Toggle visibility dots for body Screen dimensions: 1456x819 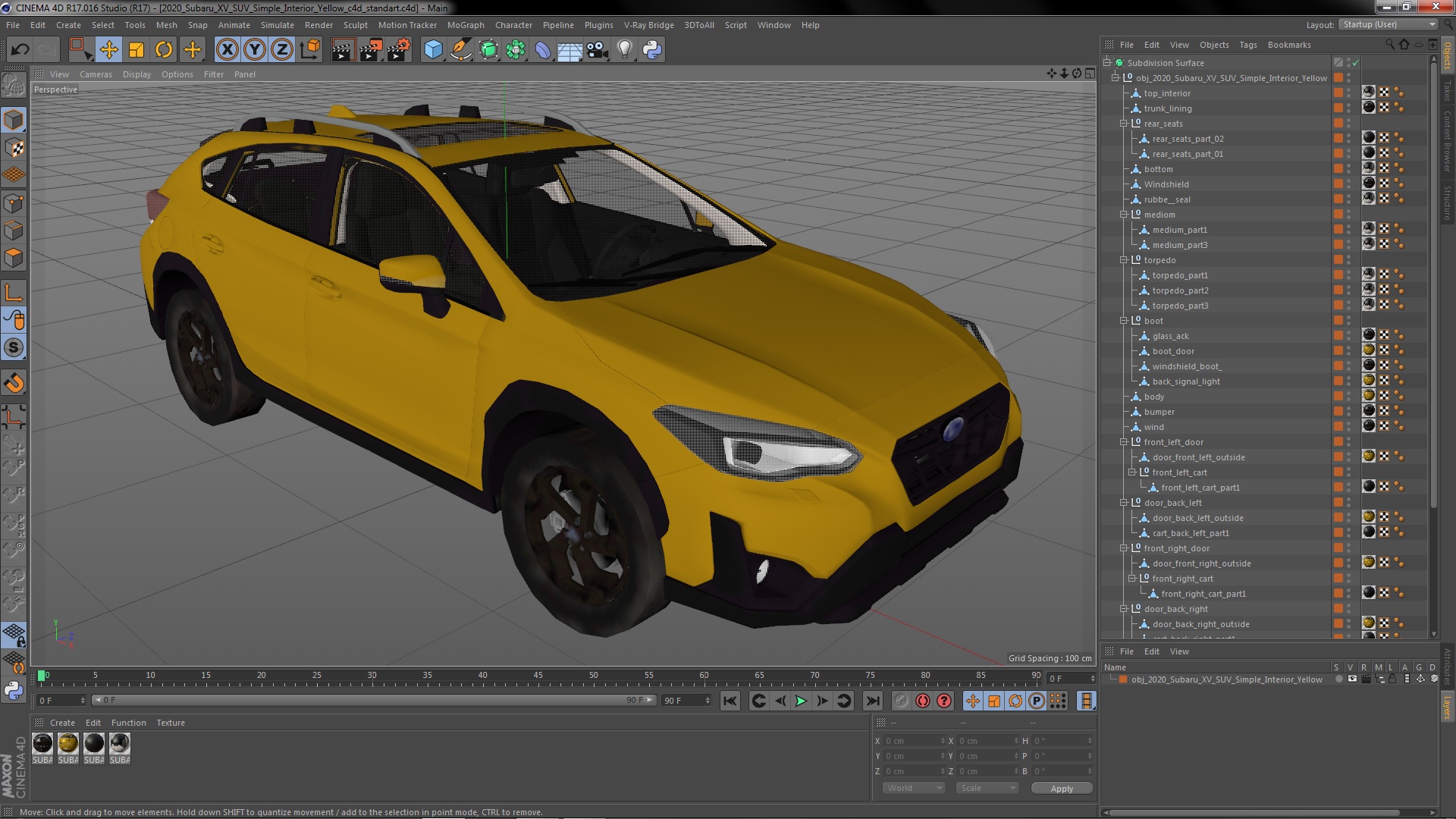click(x=1348, y=397)
